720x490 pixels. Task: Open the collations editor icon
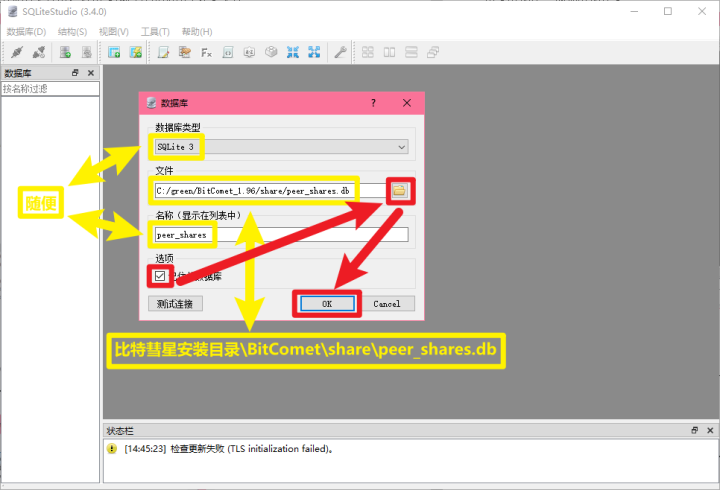[249, 52]
